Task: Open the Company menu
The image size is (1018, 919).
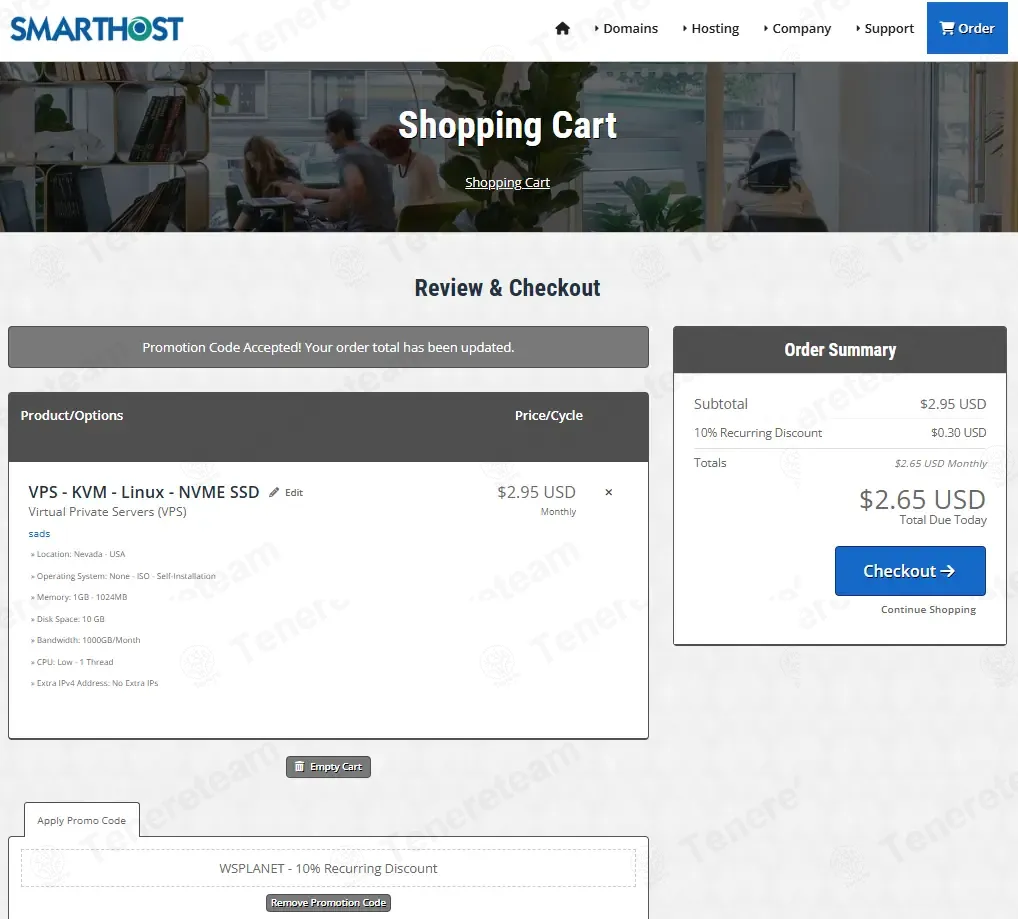Action: (797, 29)
